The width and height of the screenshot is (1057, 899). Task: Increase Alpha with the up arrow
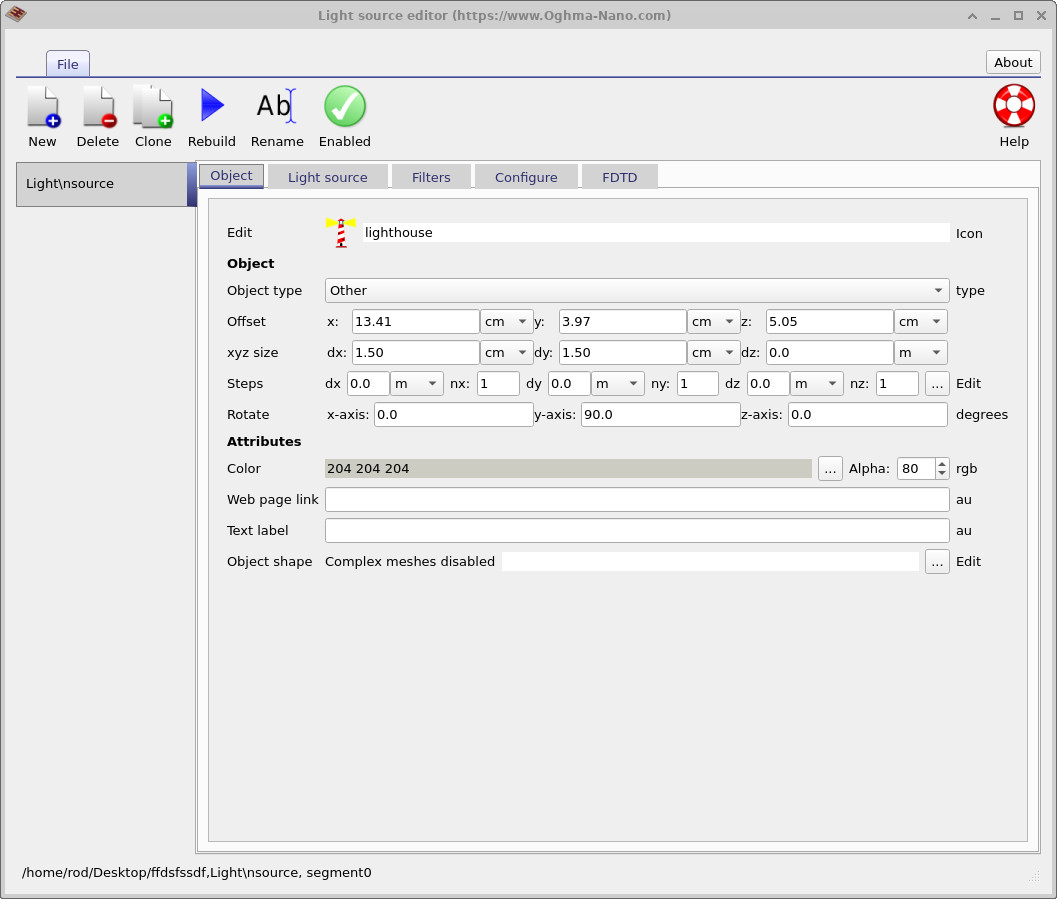(942, 464)
